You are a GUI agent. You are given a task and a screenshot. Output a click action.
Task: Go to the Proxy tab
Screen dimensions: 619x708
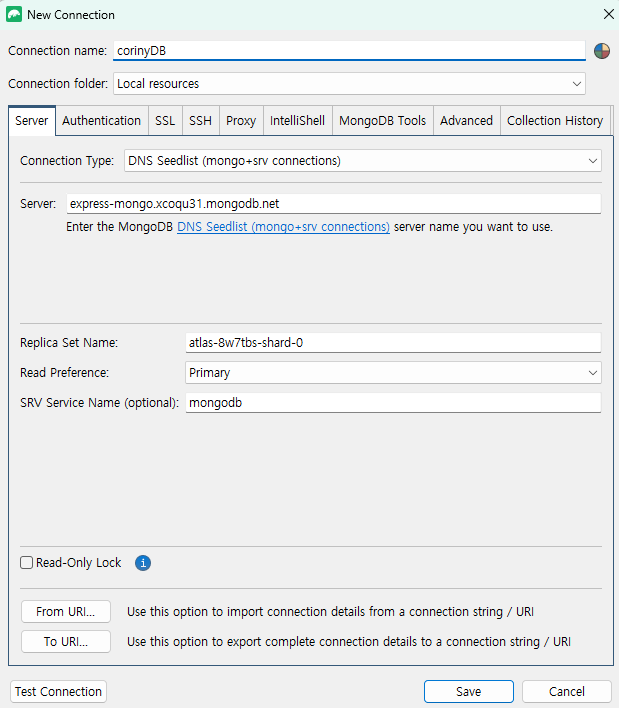click(x=241, y=121)
